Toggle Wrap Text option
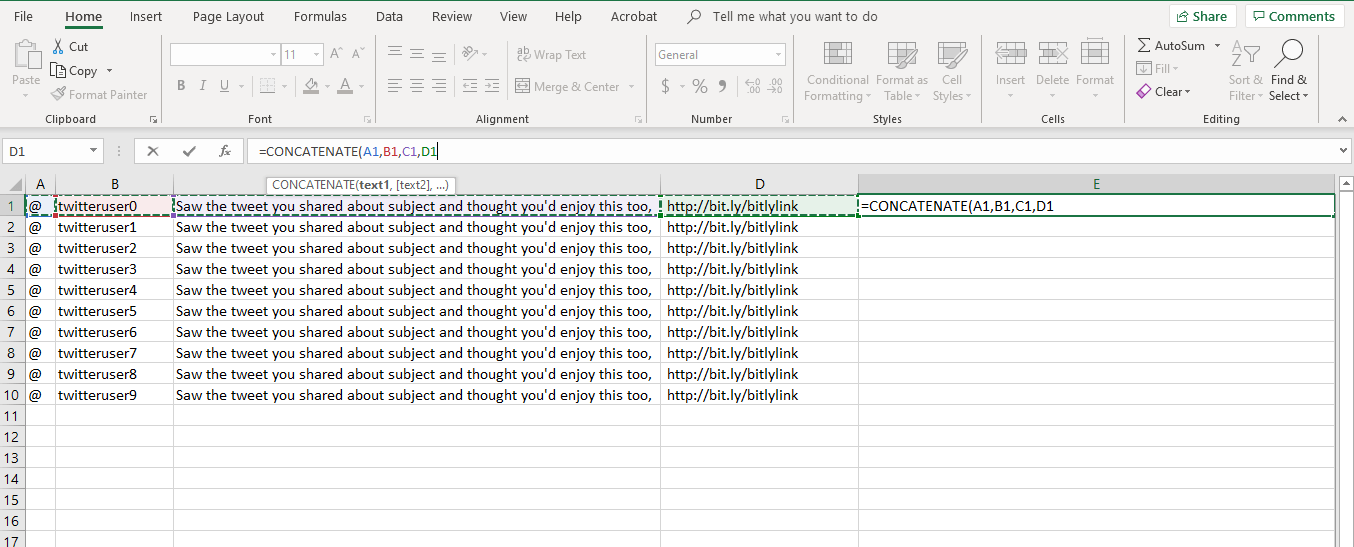The image size is (1354, 547). click(550, 55)
